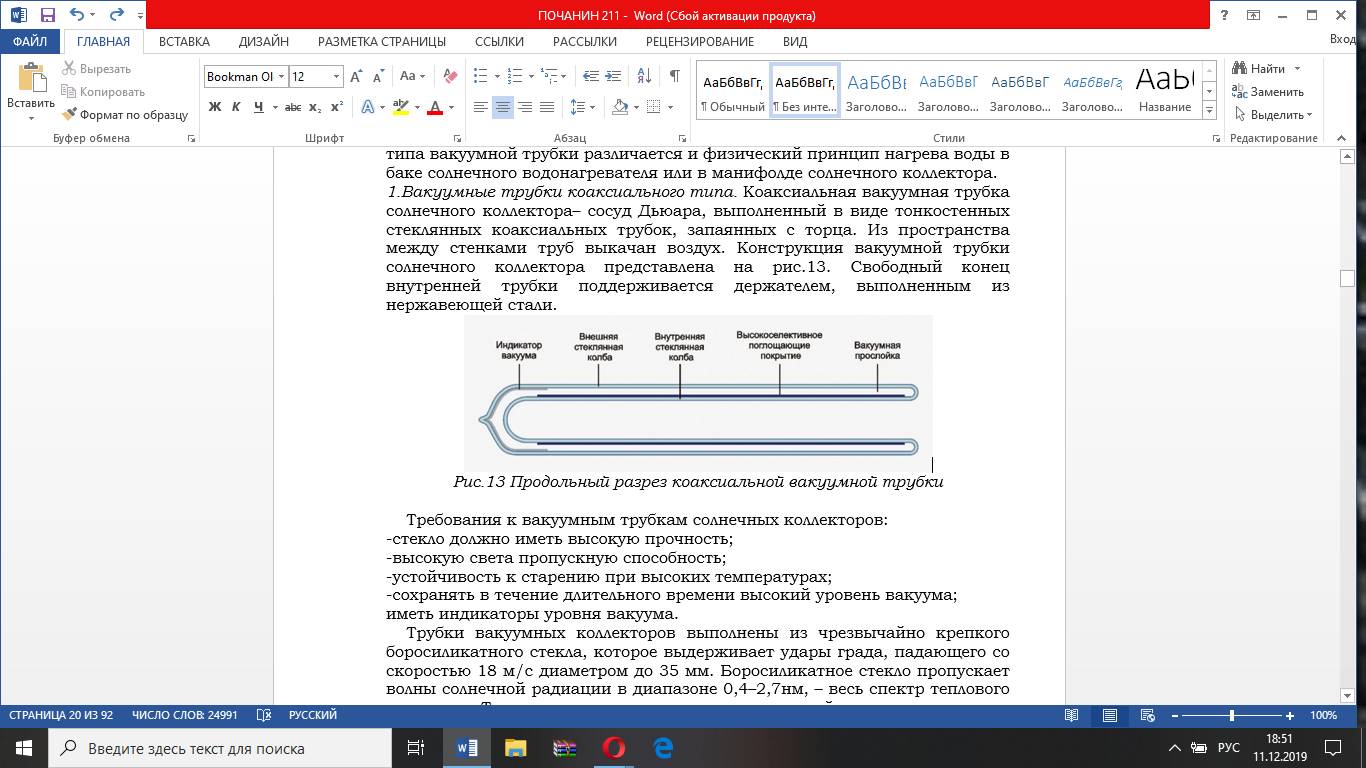Click the Format Painter brush icon
The height and width of the screenshot is (768, 1366).
pyautogui.click(x=69, y=115)
